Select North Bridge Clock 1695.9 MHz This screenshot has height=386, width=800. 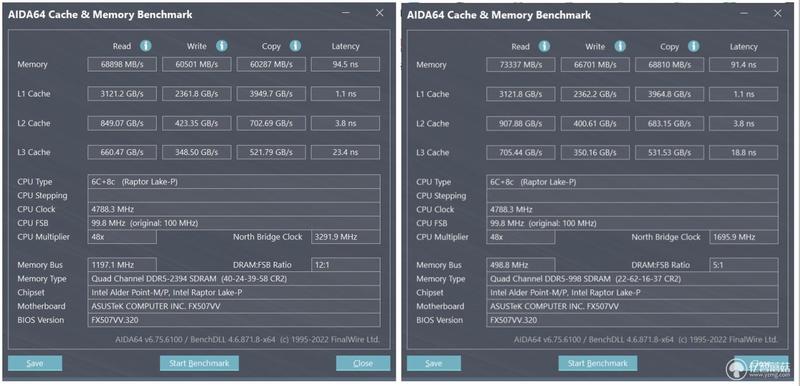click(x=744, y=237)
